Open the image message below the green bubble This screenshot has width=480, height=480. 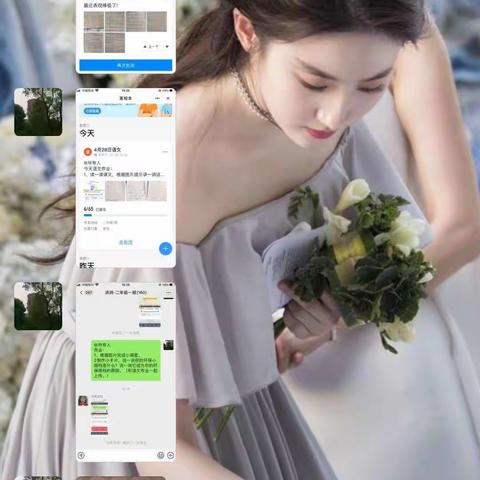point(99,418)
